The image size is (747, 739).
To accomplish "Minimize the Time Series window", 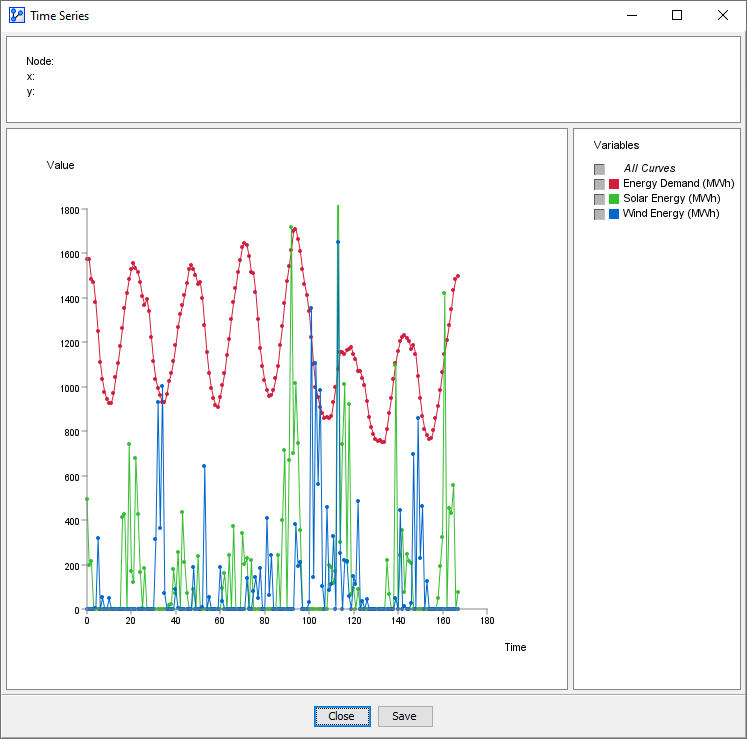I will 631,15.
